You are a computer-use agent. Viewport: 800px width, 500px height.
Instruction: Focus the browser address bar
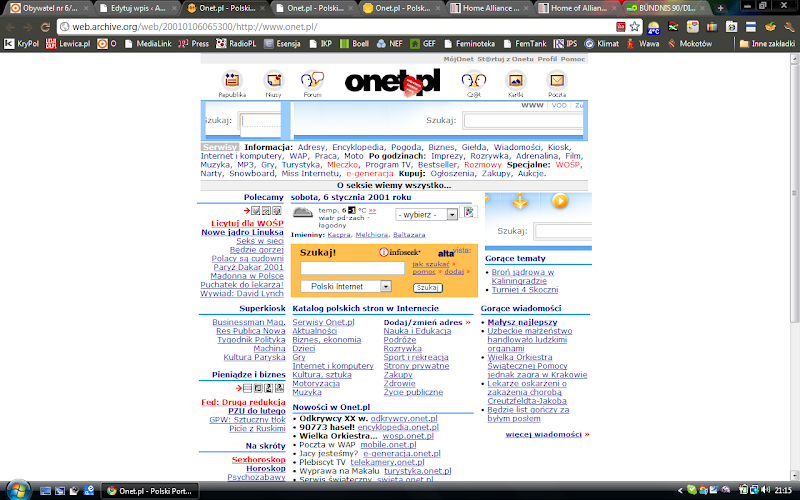[x=337, y=27]
